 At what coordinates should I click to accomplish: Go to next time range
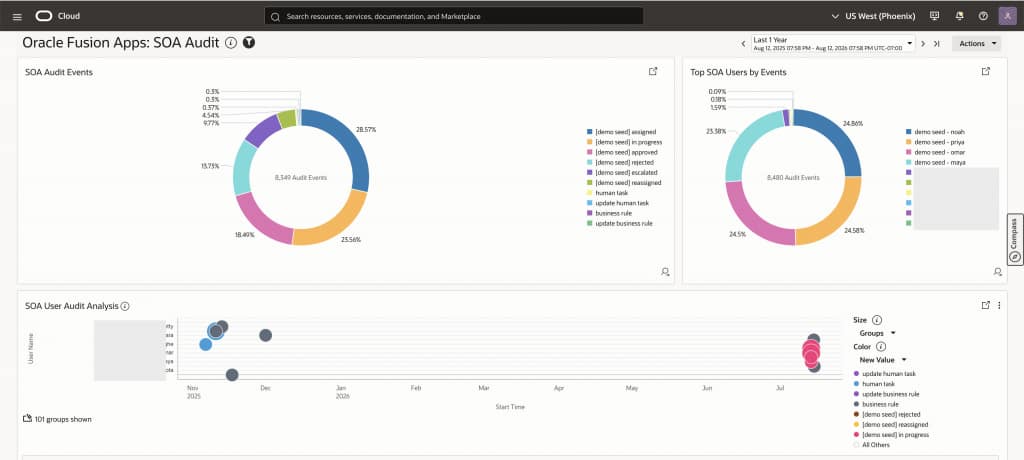(923, 44)
